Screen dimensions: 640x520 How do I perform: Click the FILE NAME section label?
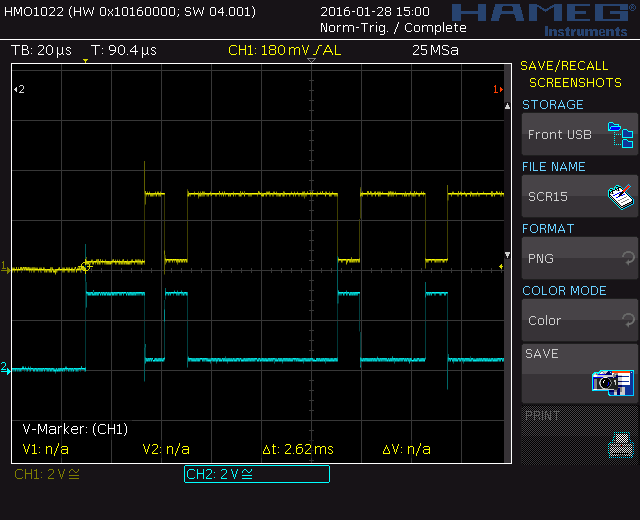[x=553, y=167]
